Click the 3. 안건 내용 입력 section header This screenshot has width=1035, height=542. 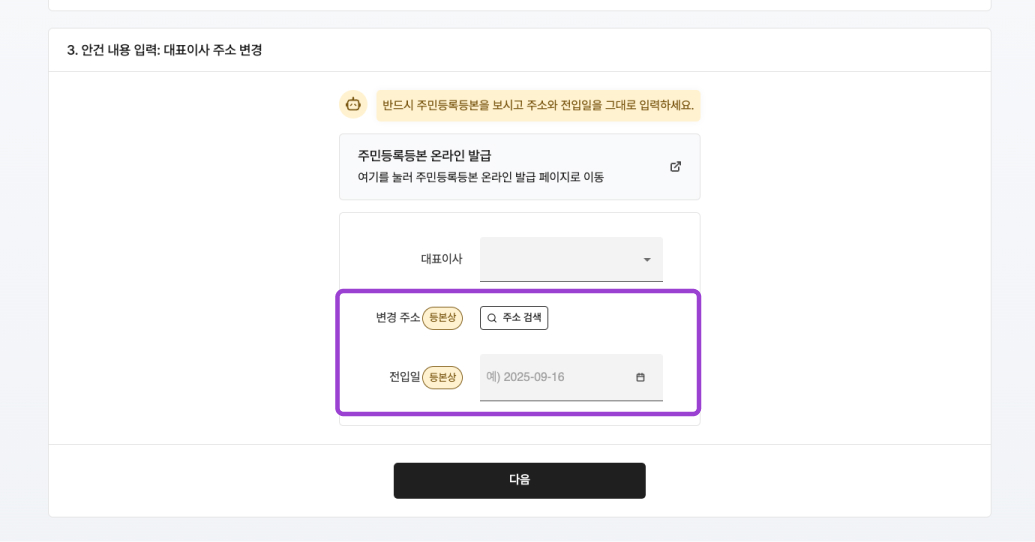point(164,50)
